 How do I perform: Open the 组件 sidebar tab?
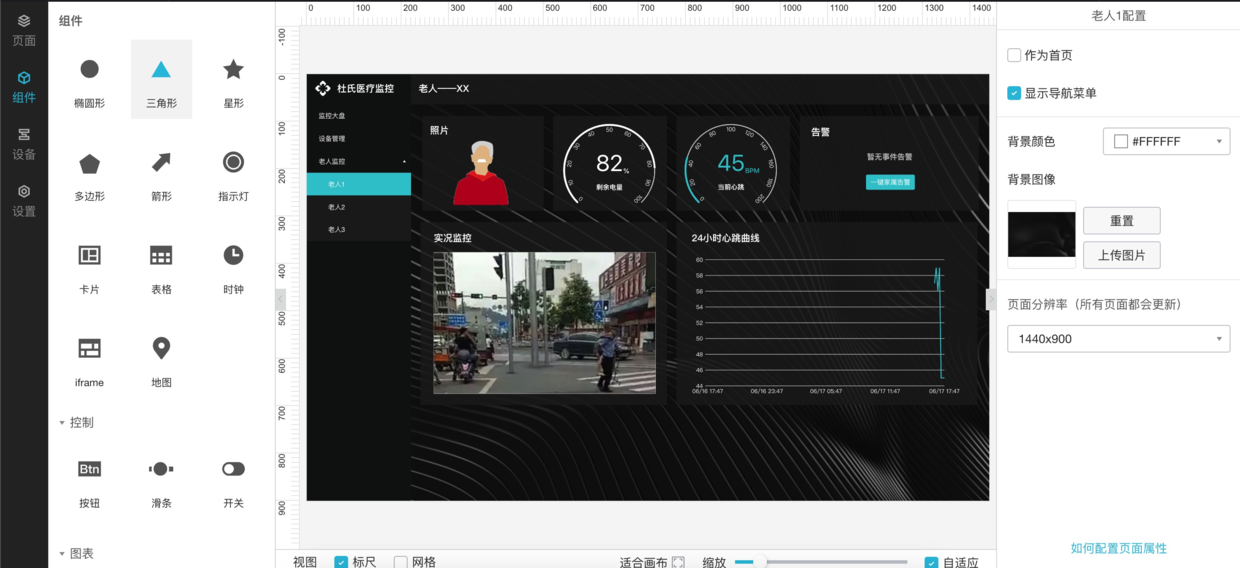(x=24, y=87)
